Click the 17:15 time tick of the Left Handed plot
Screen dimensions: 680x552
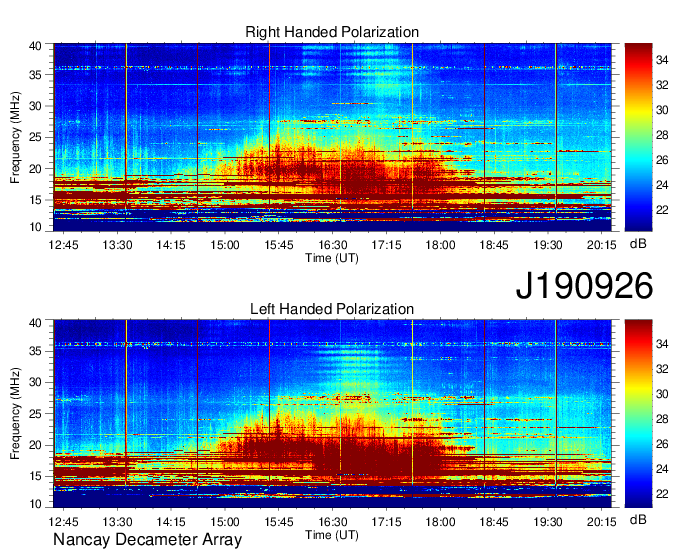[386, 522]
